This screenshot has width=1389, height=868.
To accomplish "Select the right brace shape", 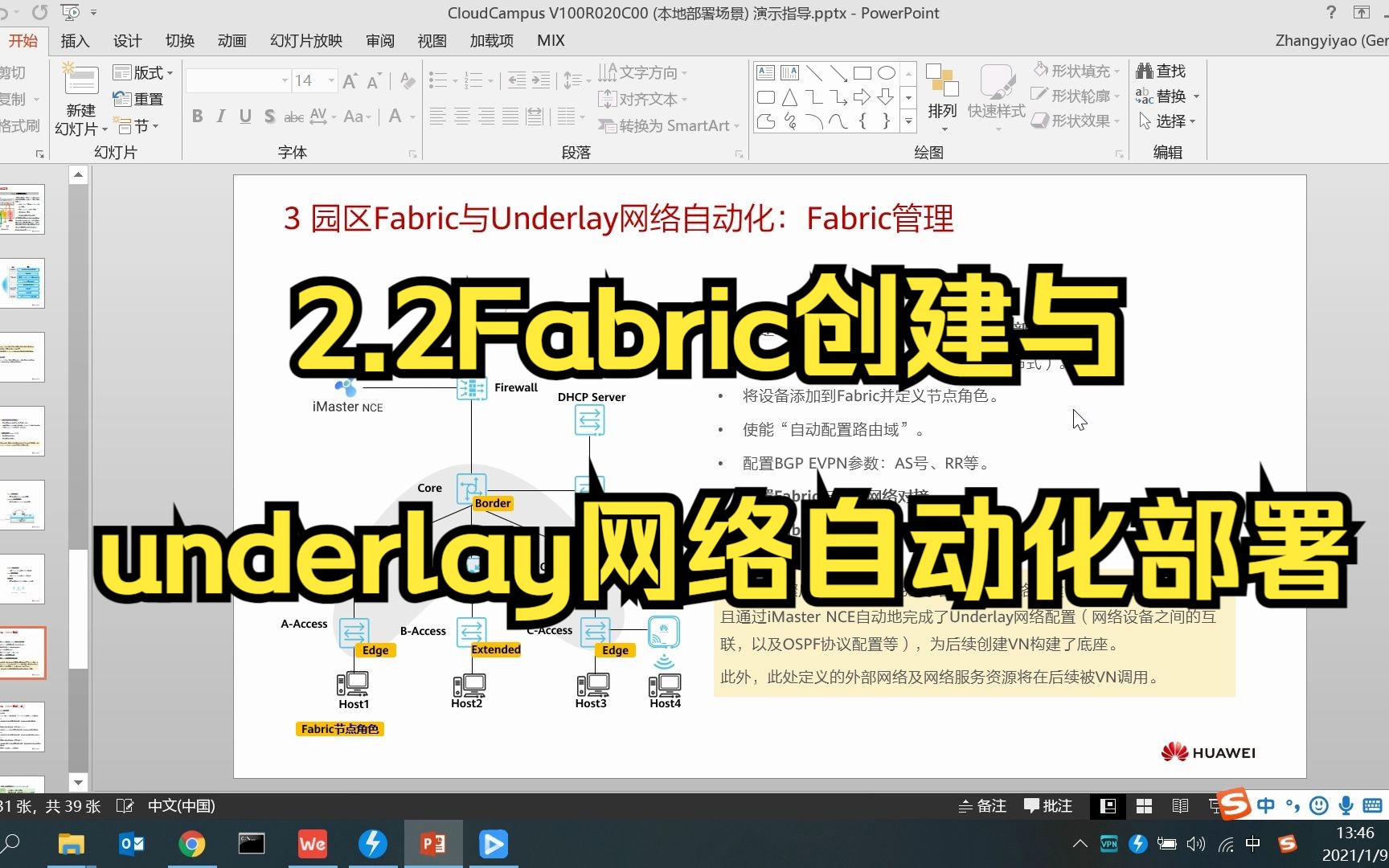I will 887,121.
